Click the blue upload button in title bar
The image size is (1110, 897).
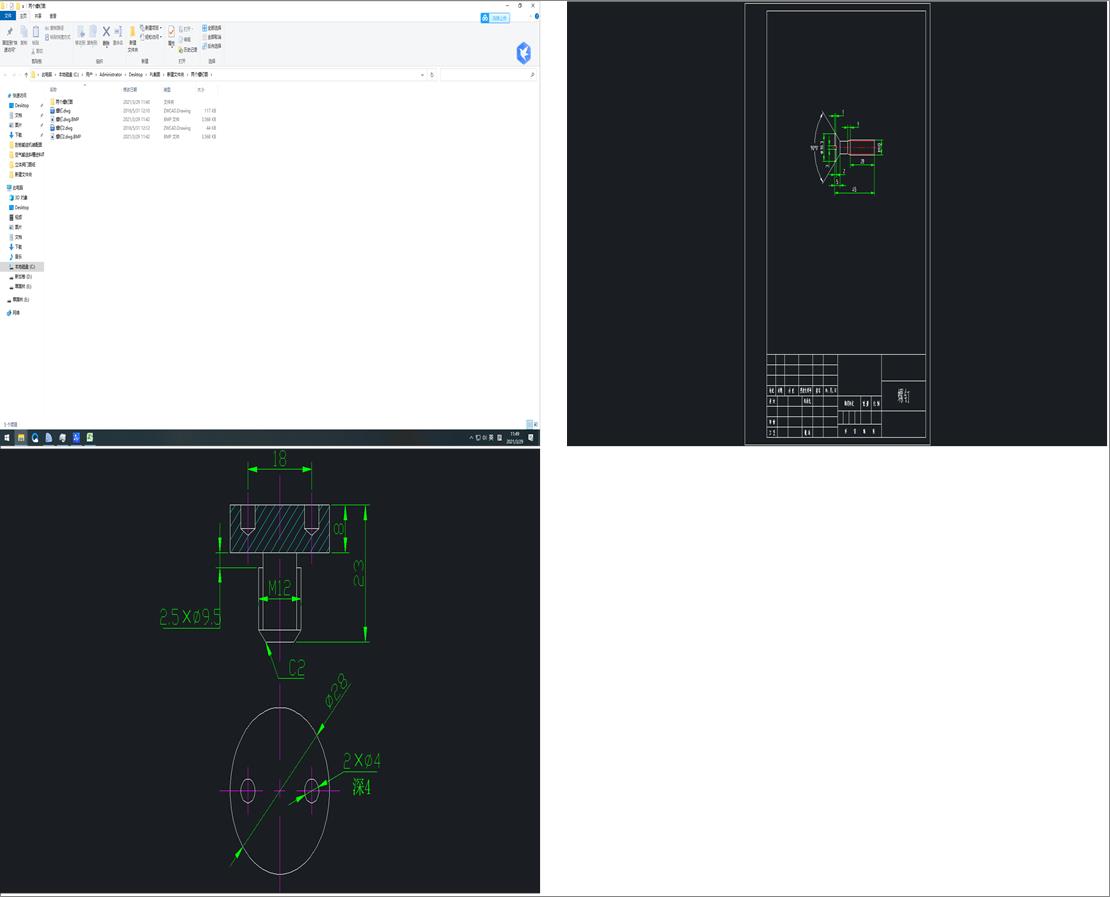(x=495, y=18)
